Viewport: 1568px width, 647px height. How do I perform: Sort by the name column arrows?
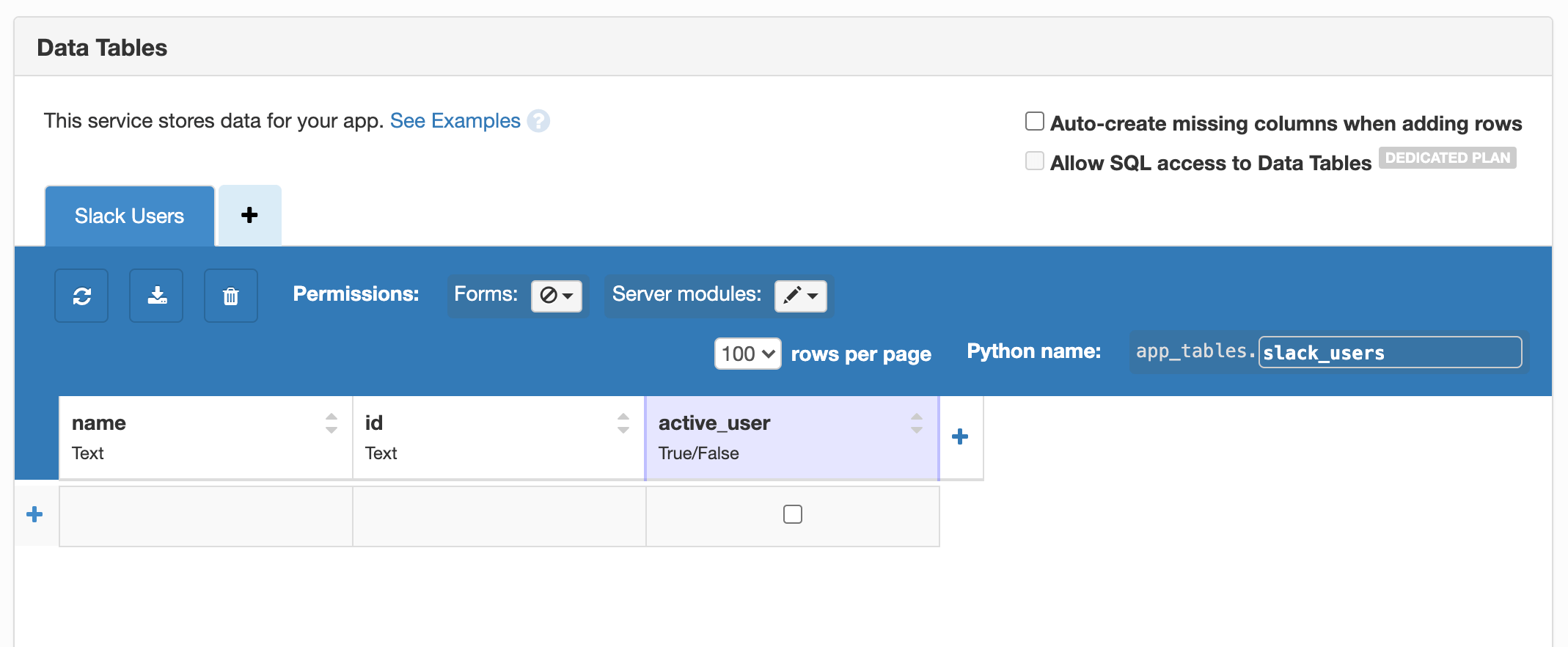click(x=331, y=423)
